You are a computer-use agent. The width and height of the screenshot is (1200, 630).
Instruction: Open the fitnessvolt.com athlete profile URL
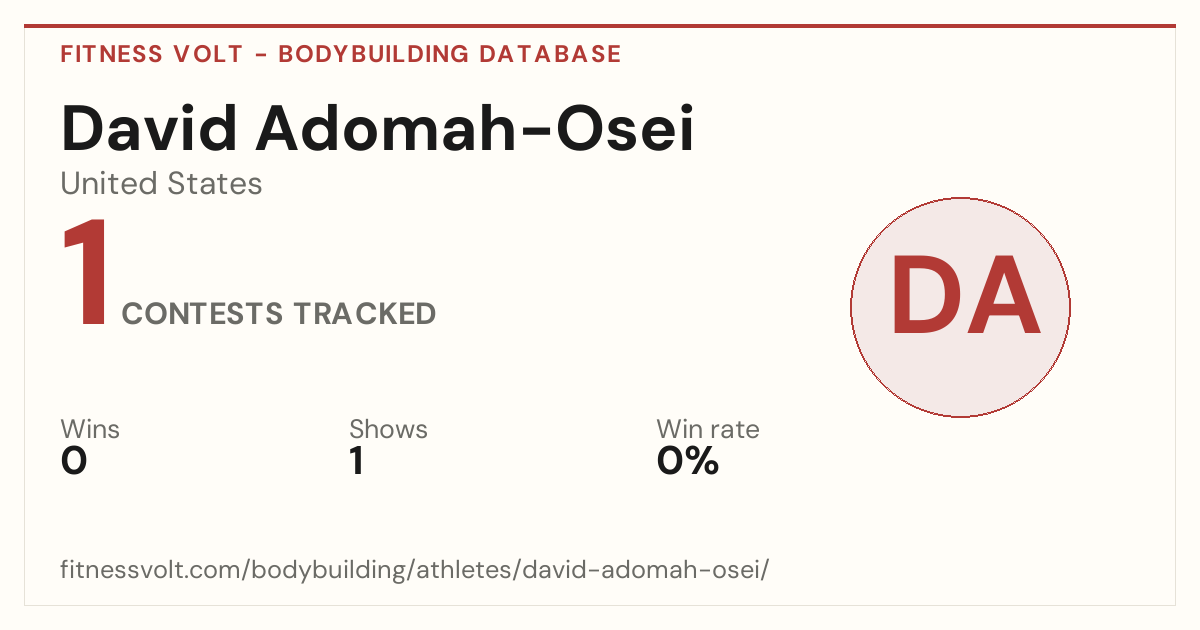pos(415,570)
